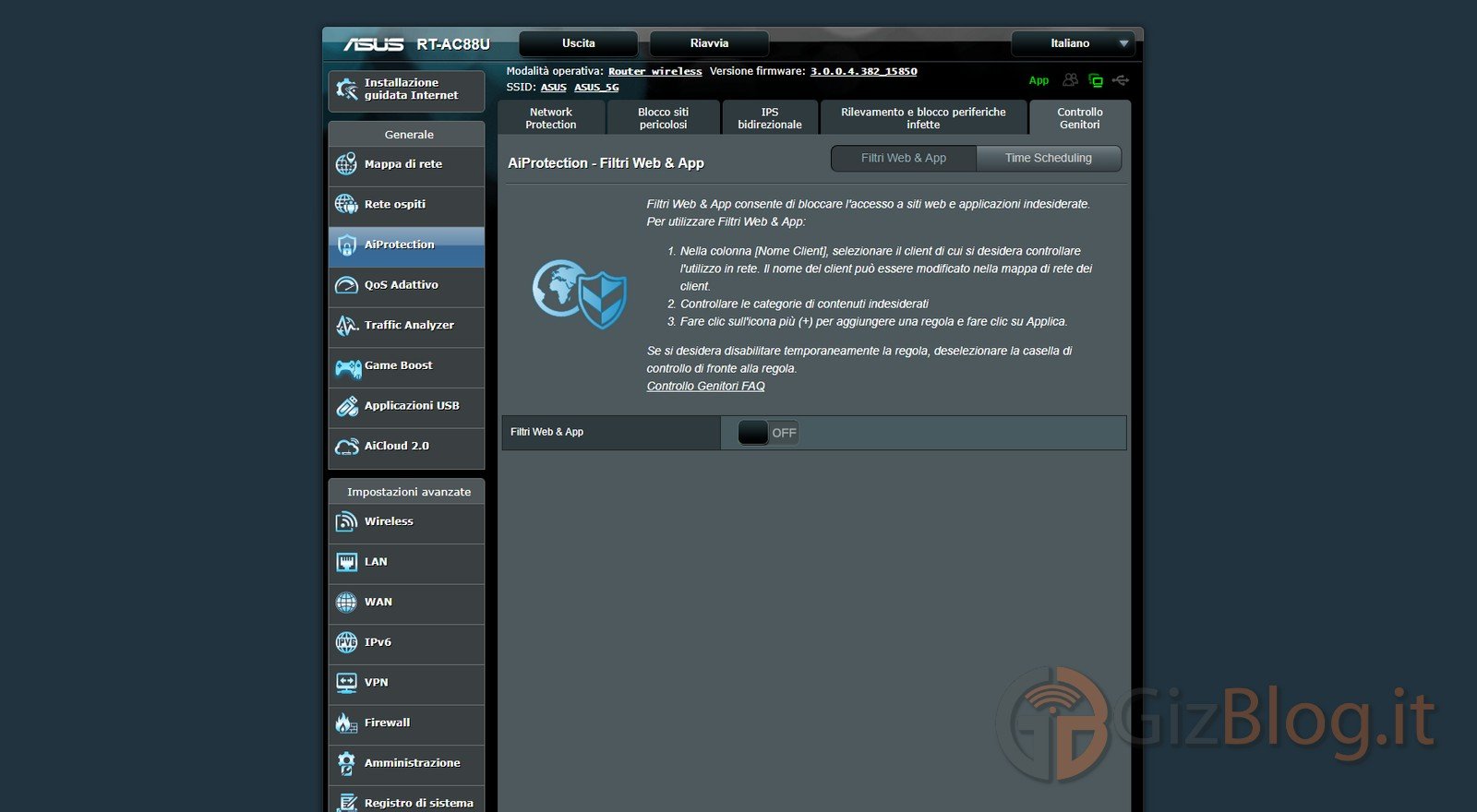Click the Mappa di rete globe icon
Viewport: 1477px width, 812px height.
point(346,164)
